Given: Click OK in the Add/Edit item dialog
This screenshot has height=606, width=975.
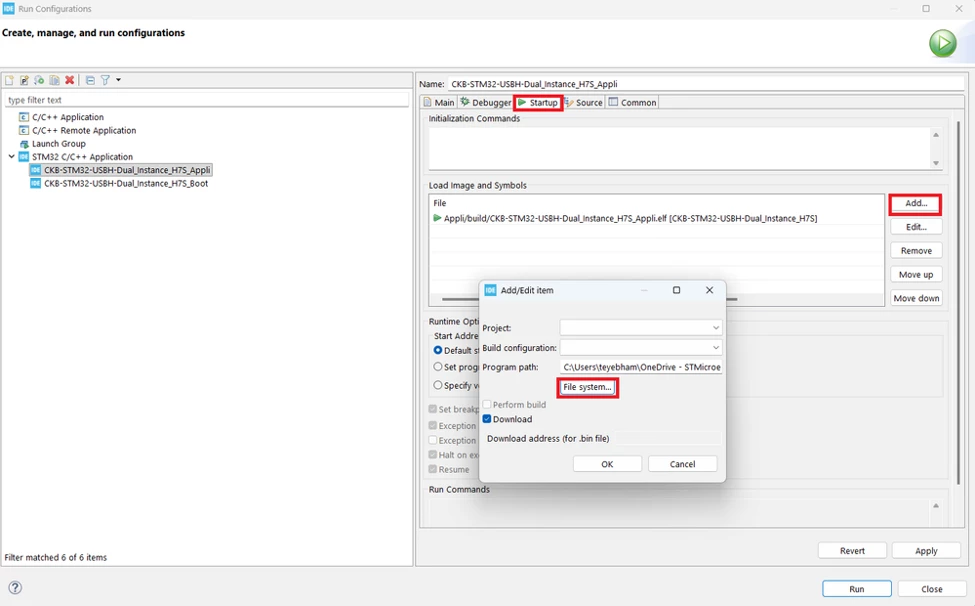Looking at the screenshot, I should click(x=608, y=464).
